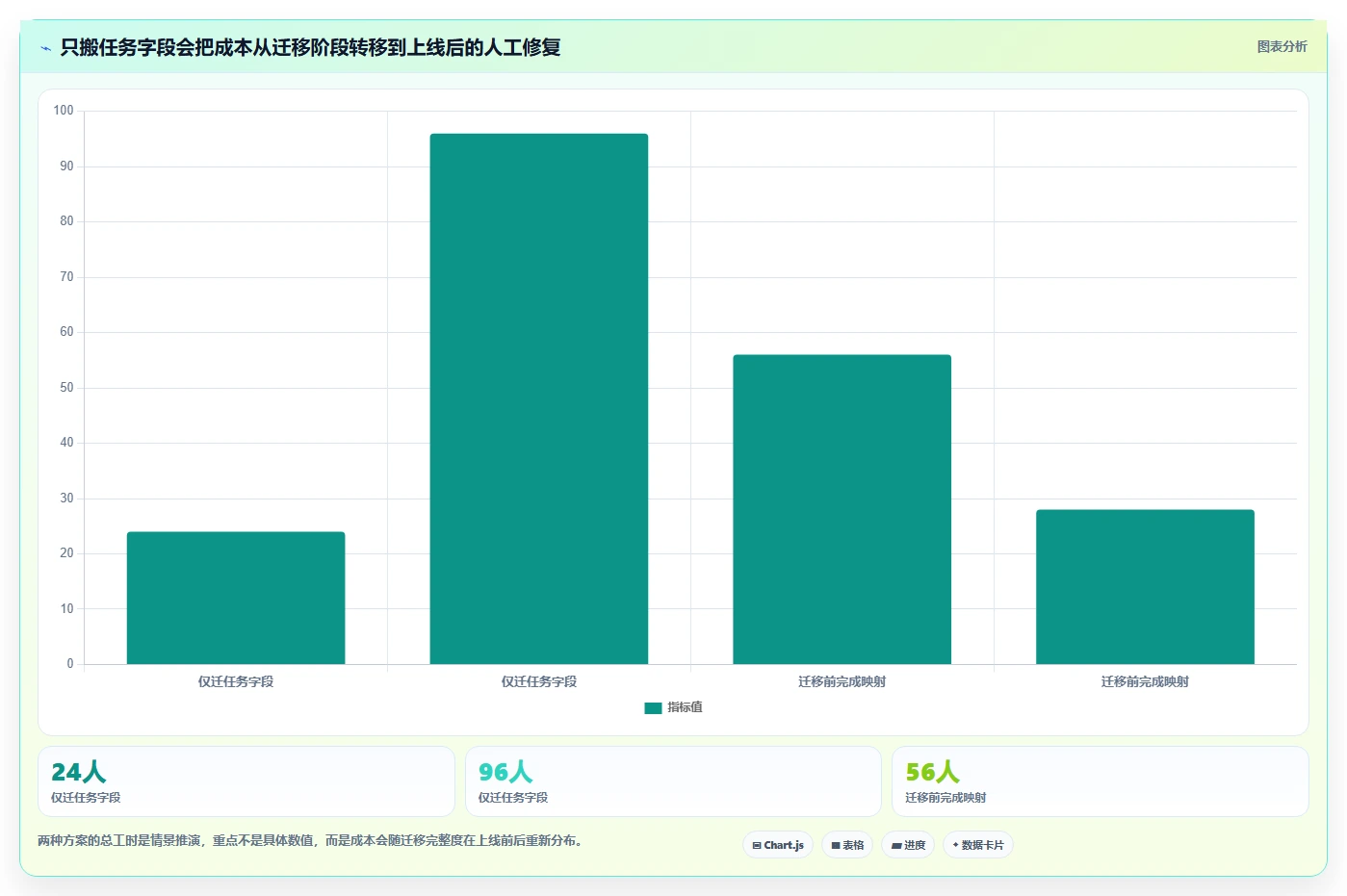Click the y-axis value 50

66,388
